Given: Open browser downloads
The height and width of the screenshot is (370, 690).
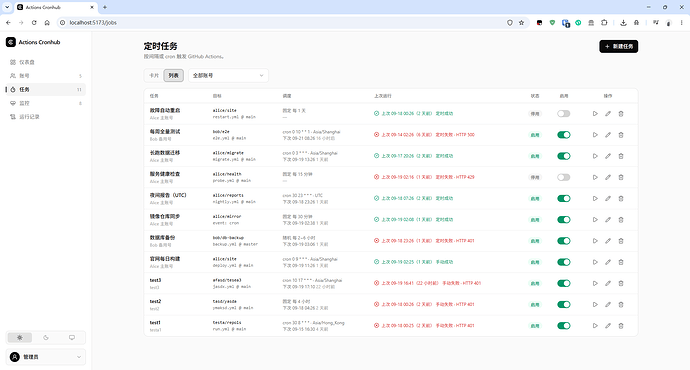Looking at the screenshot, I should tap(623, 22).
